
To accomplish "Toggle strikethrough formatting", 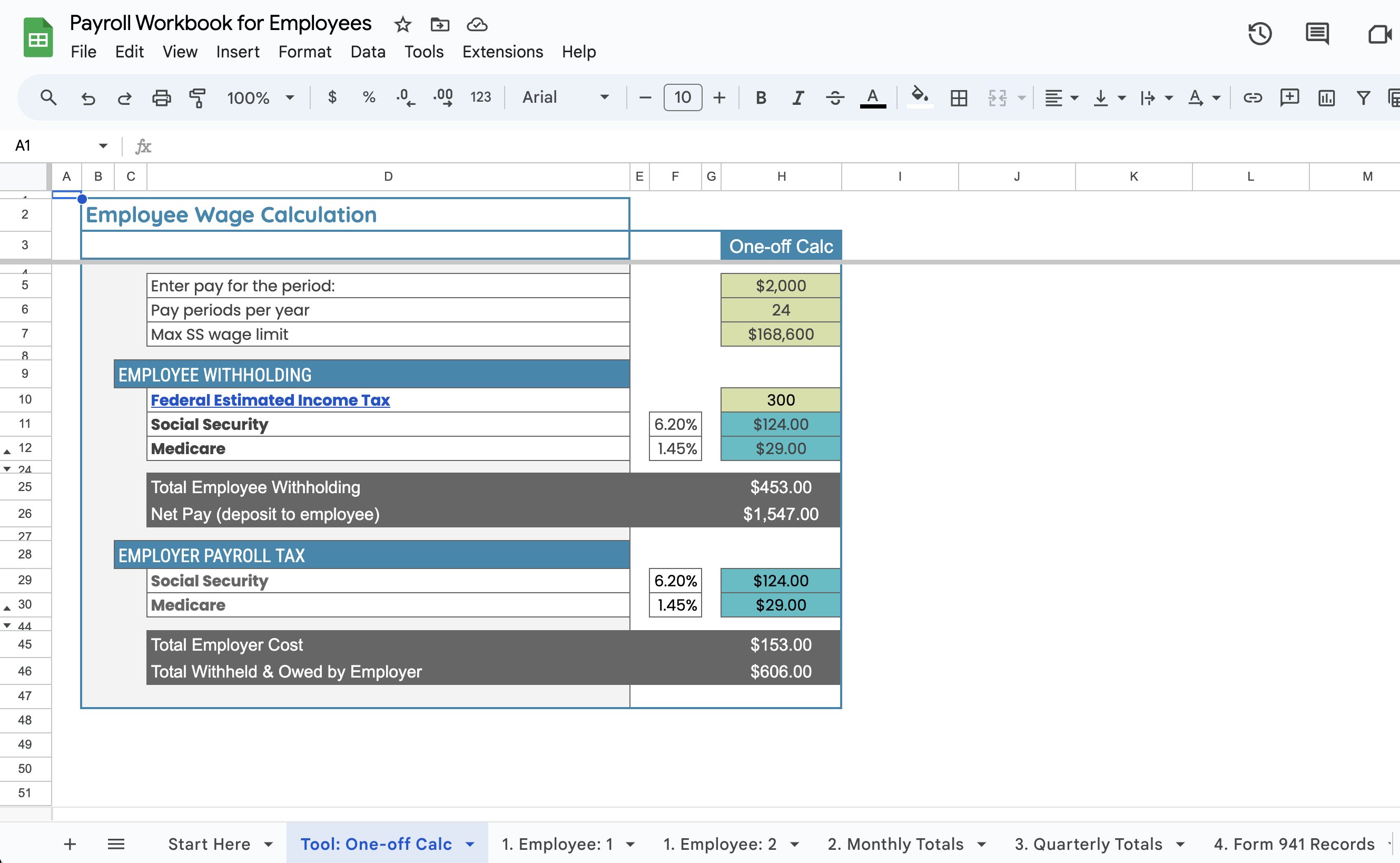I will pyautogui.click(x=835, y=97).
